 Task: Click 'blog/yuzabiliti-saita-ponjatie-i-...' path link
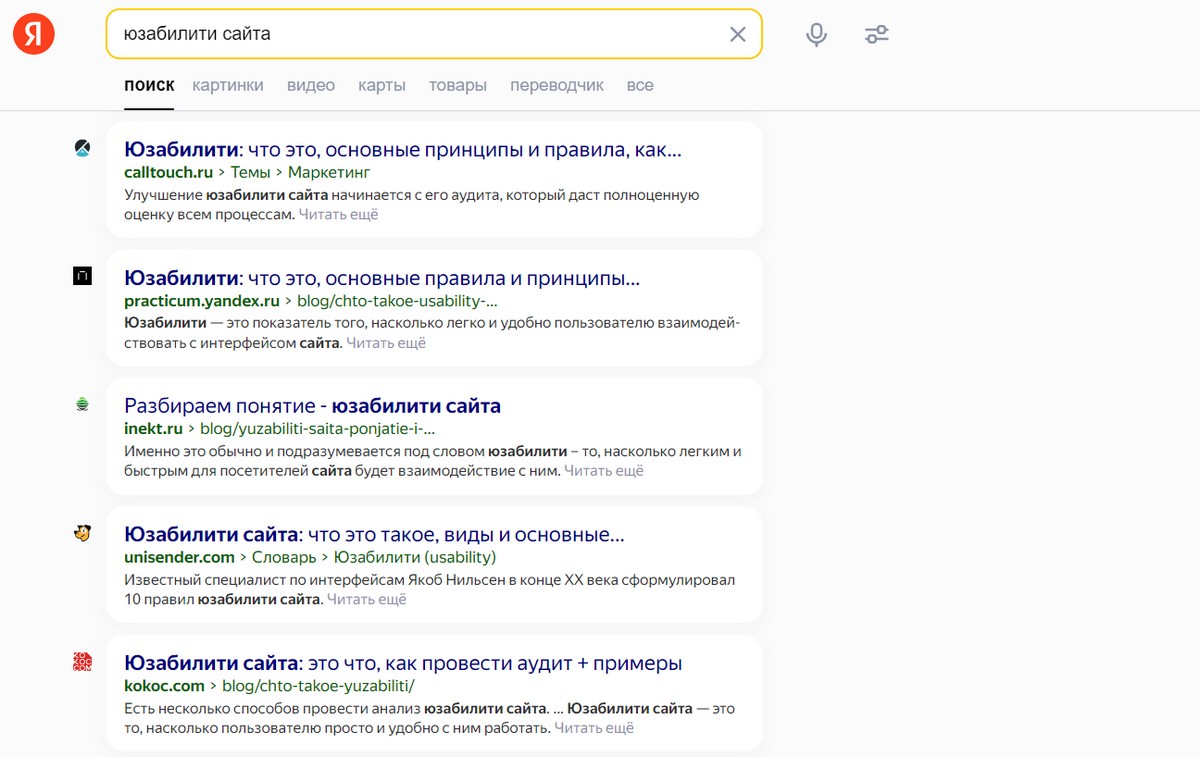317,429
